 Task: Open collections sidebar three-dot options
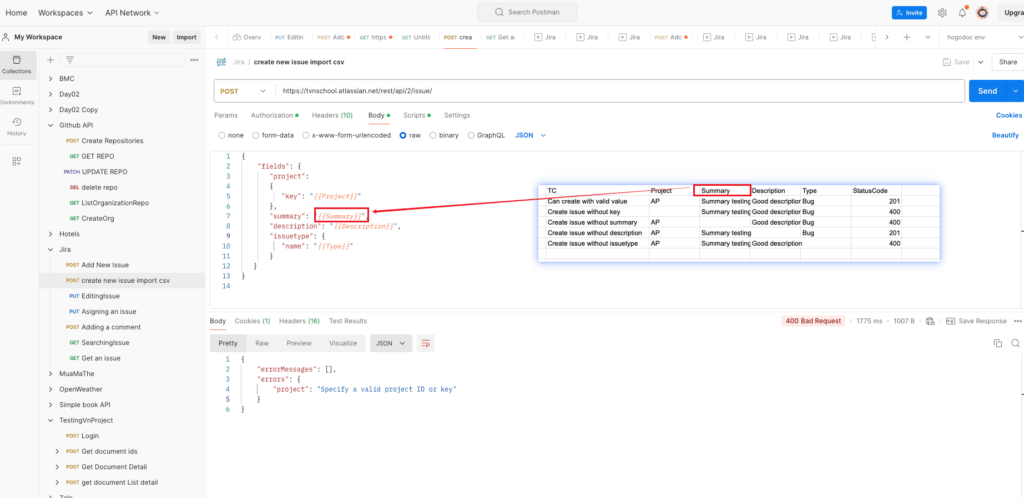[194, 59]
